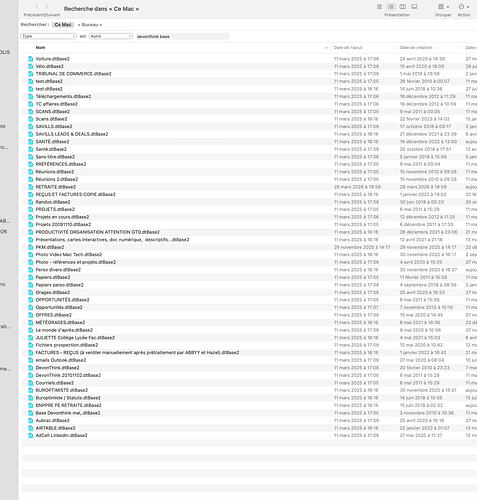Open the Grouper menu icon

(x=443, y=7)
